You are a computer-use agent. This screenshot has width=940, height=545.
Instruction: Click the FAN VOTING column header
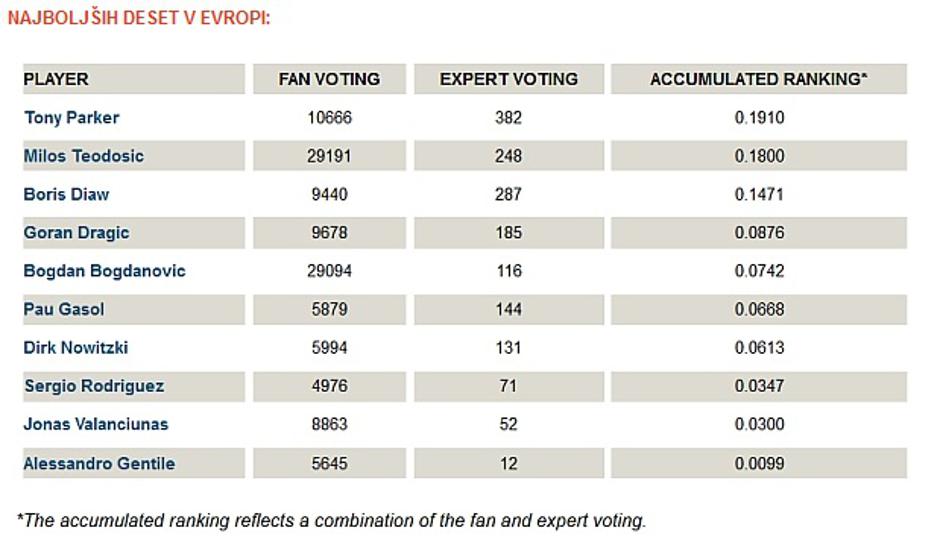click(x=329, y=79)
